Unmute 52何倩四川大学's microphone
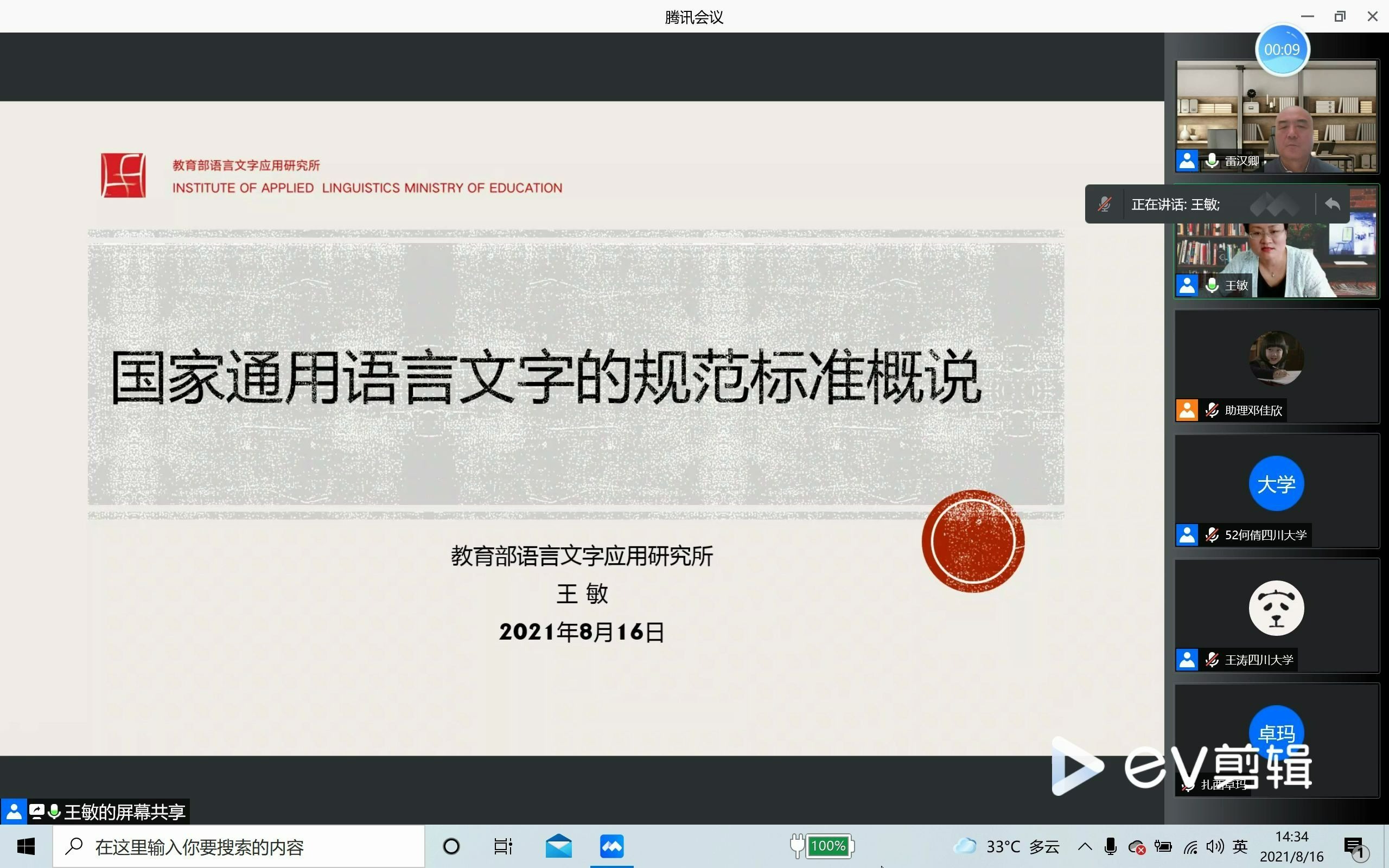Image resolution: width=1389 pixels, height=868 pixels. [x=1212, y=534]
